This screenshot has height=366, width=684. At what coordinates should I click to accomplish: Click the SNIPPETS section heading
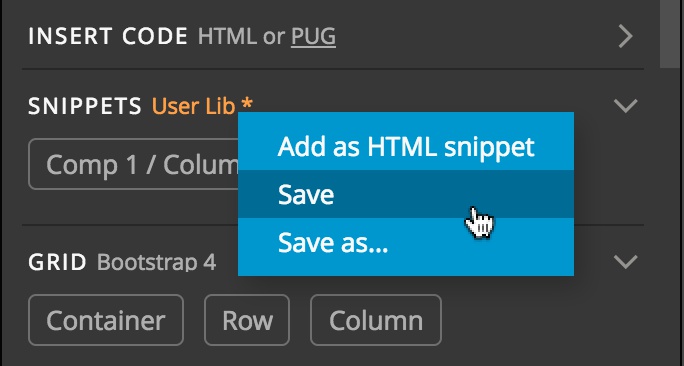(85, 106)
